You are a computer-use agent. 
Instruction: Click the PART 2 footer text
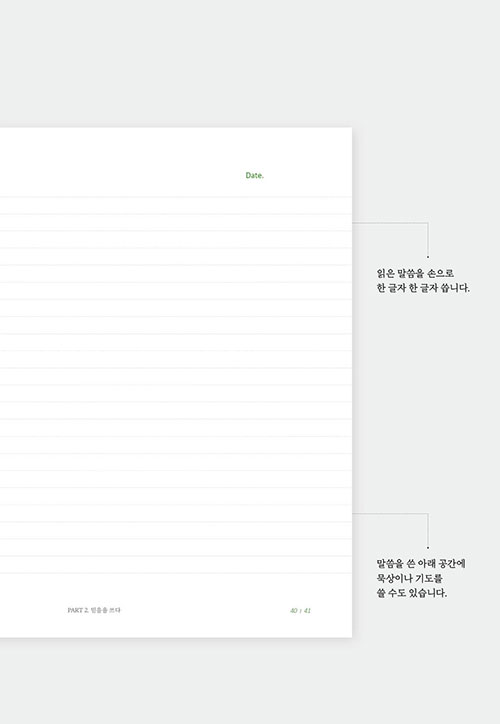94,610
